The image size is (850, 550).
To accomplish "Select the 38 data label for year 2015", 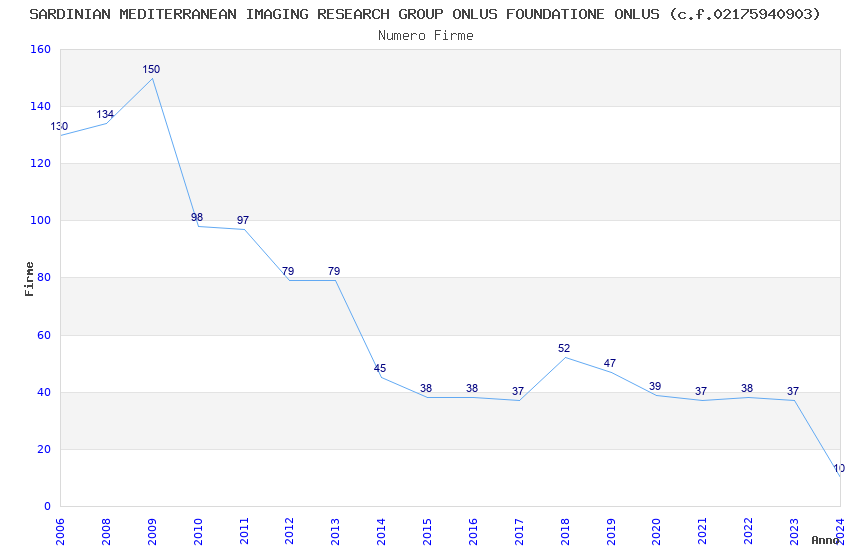I will click(426, 388).
